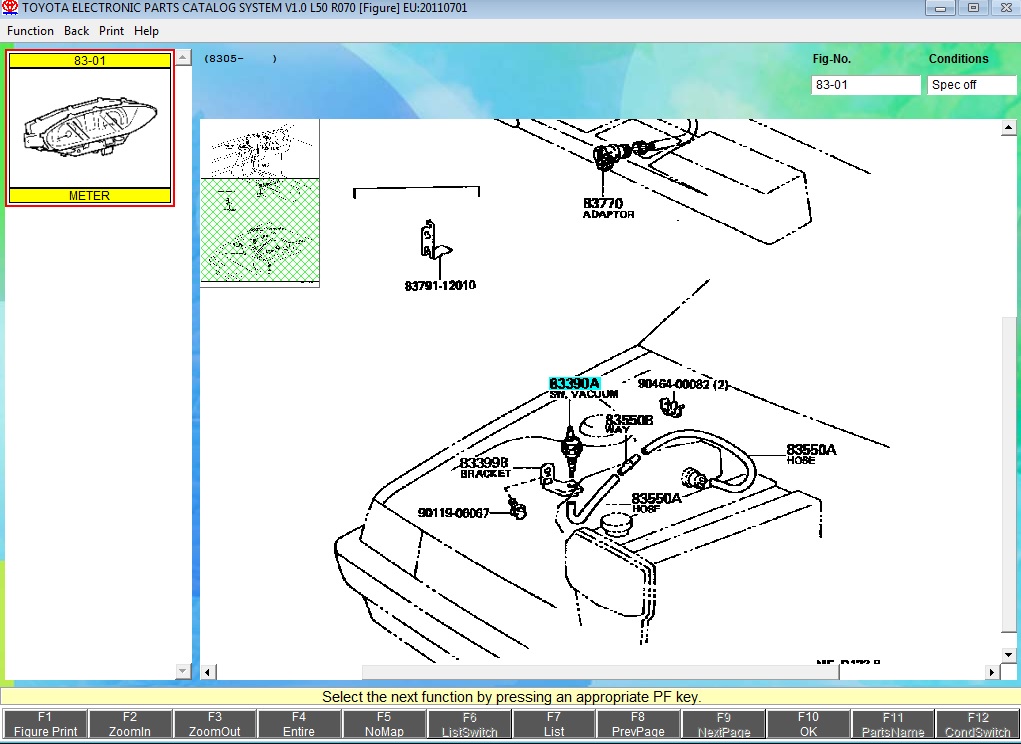1021x744 pixels.
Task: Select the 83-01 METER figure thumbnail
Action: (89, 128)
